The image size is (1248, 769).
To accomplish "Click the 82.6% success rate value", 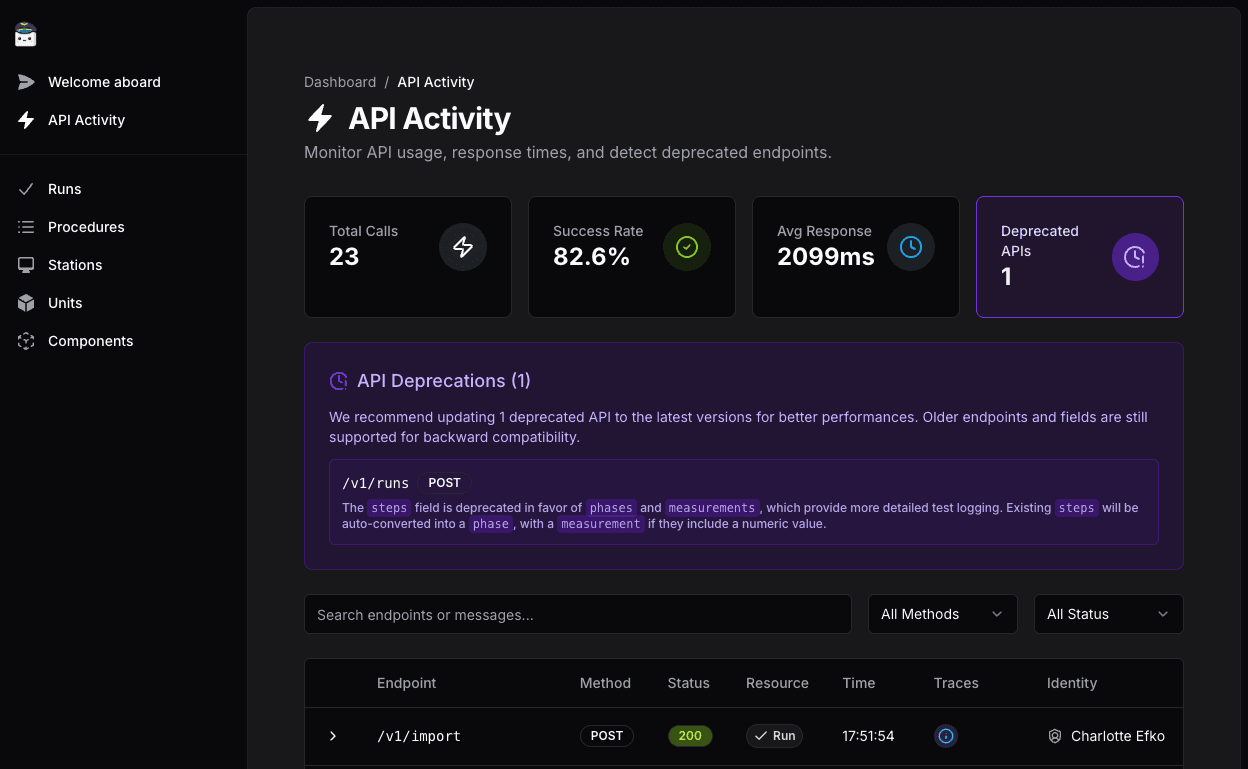I will point(592,257).
